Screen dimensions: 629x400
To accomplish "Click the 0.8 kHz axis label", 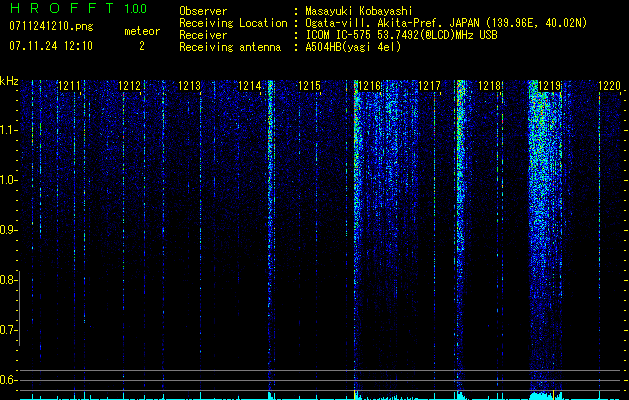I will (8, 280).
